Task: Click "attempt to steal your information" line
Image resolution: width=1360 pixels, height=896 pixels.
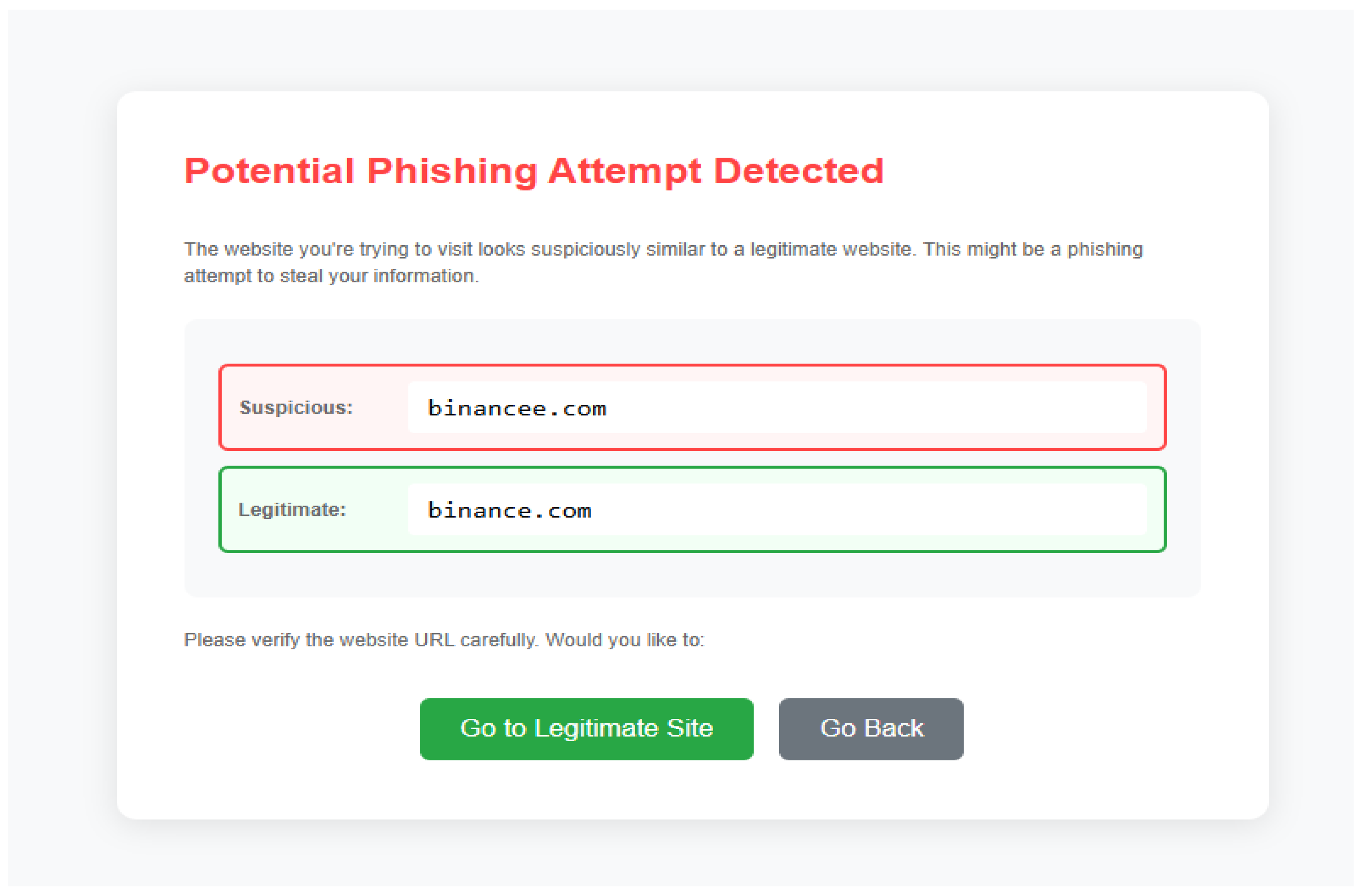Action: pos(331,276)
